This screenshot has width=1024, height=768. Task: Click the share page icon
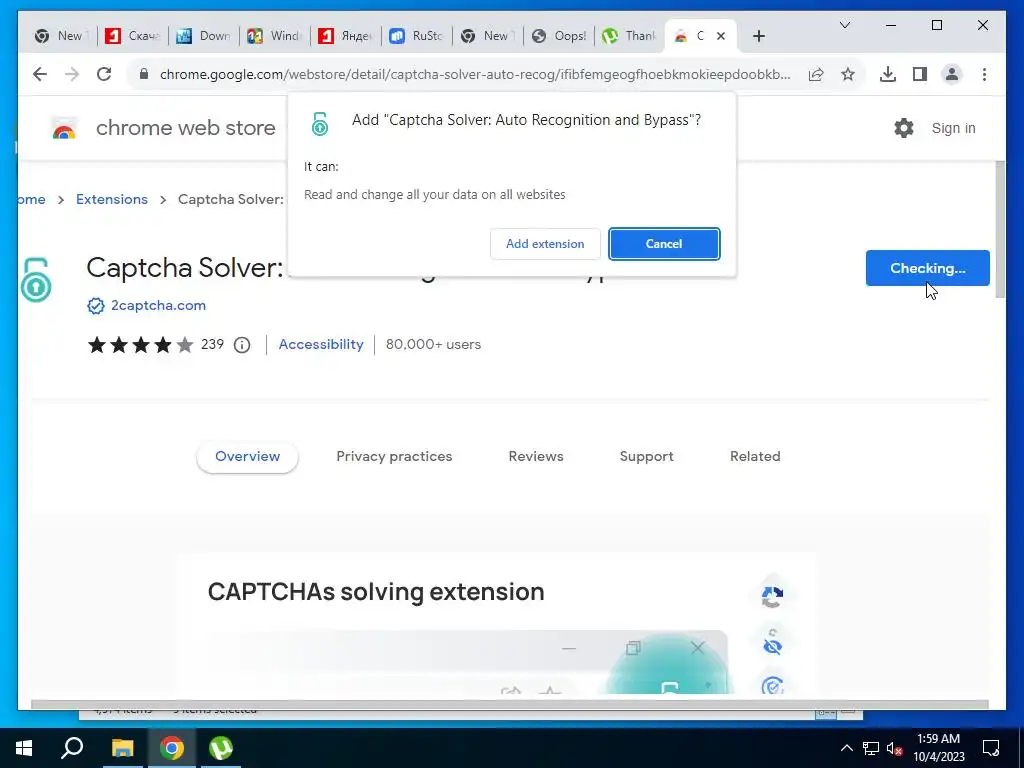tap(816, 74)
